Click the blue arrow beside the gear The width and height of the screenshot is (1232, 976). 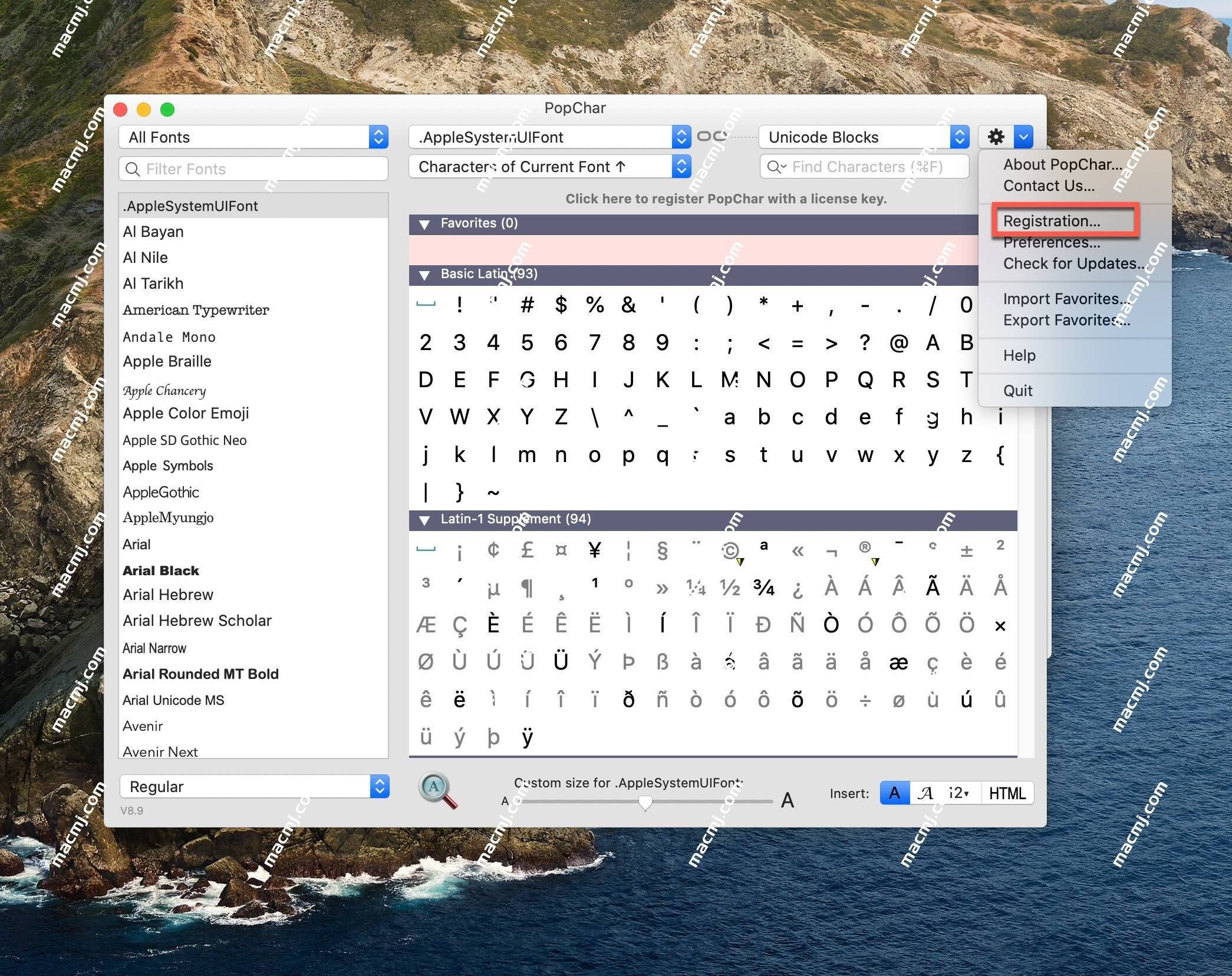[1024, 137]
